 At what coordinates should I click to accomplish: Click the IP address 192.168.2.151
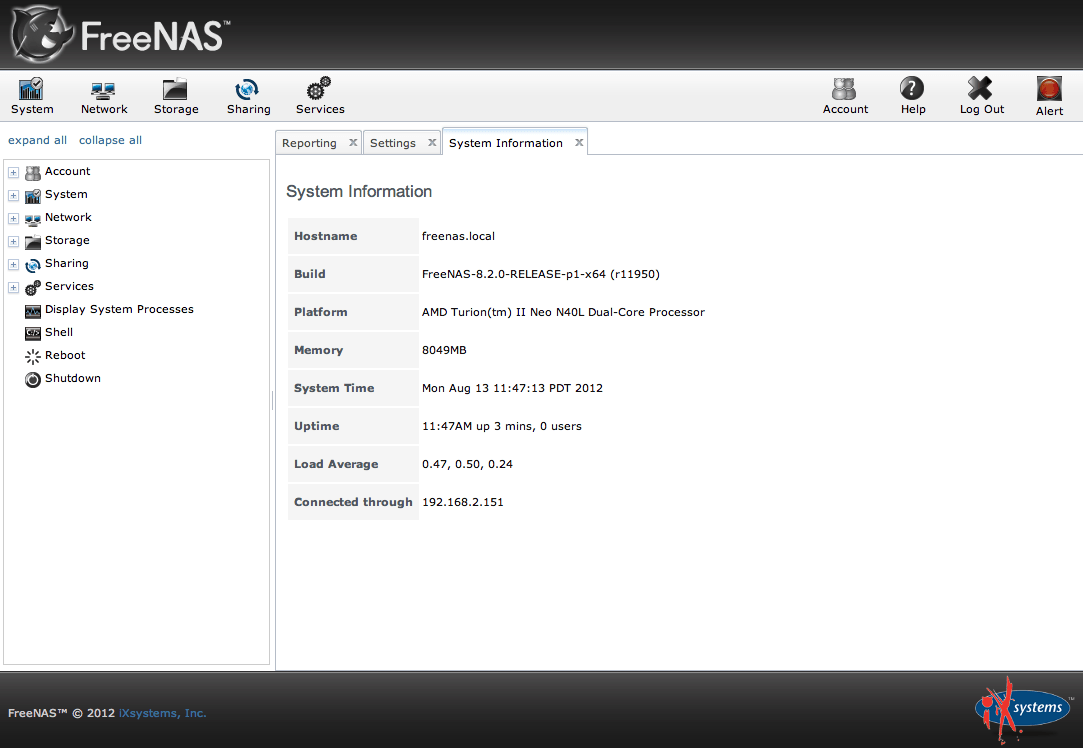[463, 502]
